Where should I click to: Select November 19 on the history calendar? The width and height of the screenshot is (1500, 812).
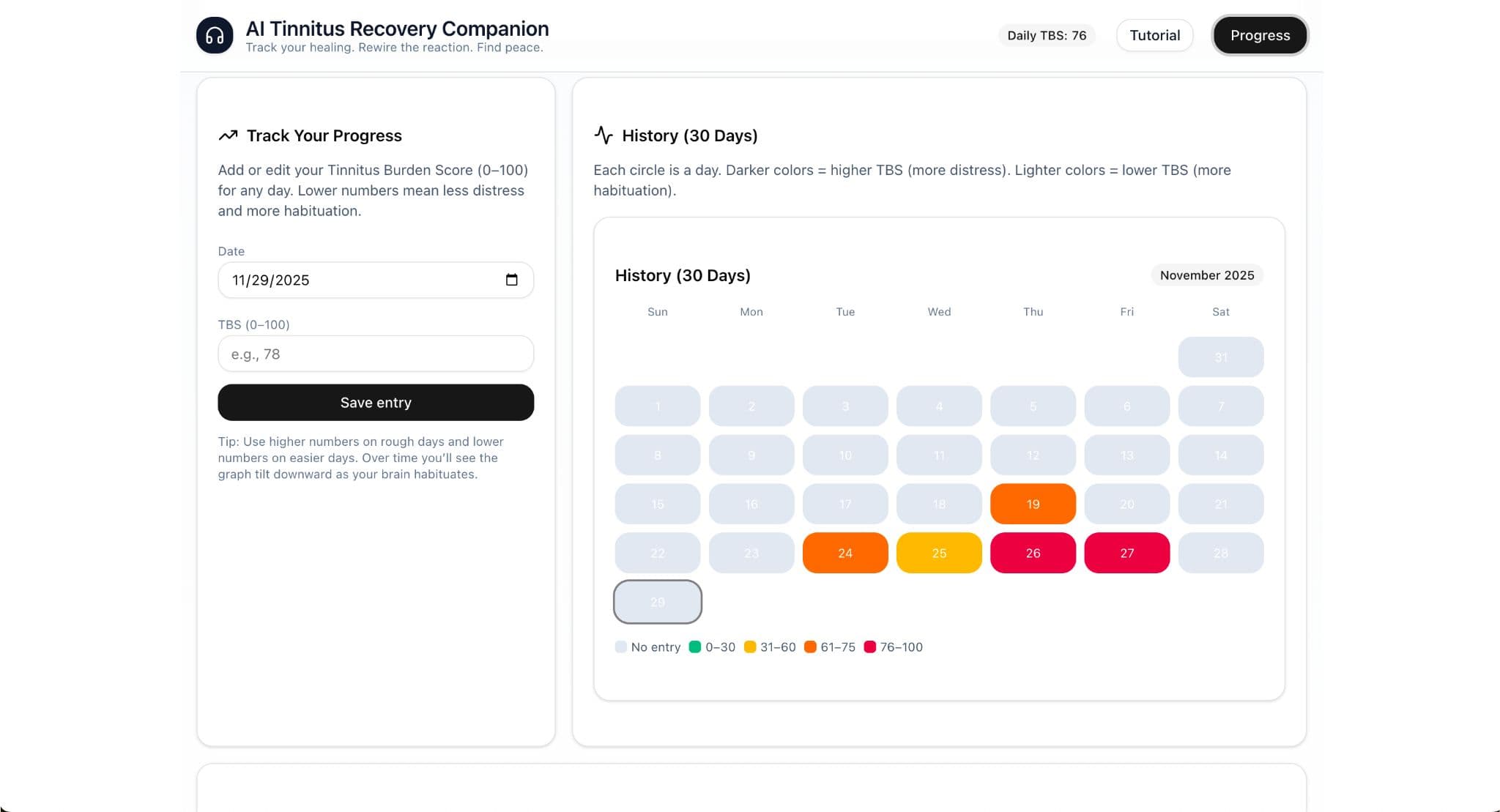coord(1033,504)
